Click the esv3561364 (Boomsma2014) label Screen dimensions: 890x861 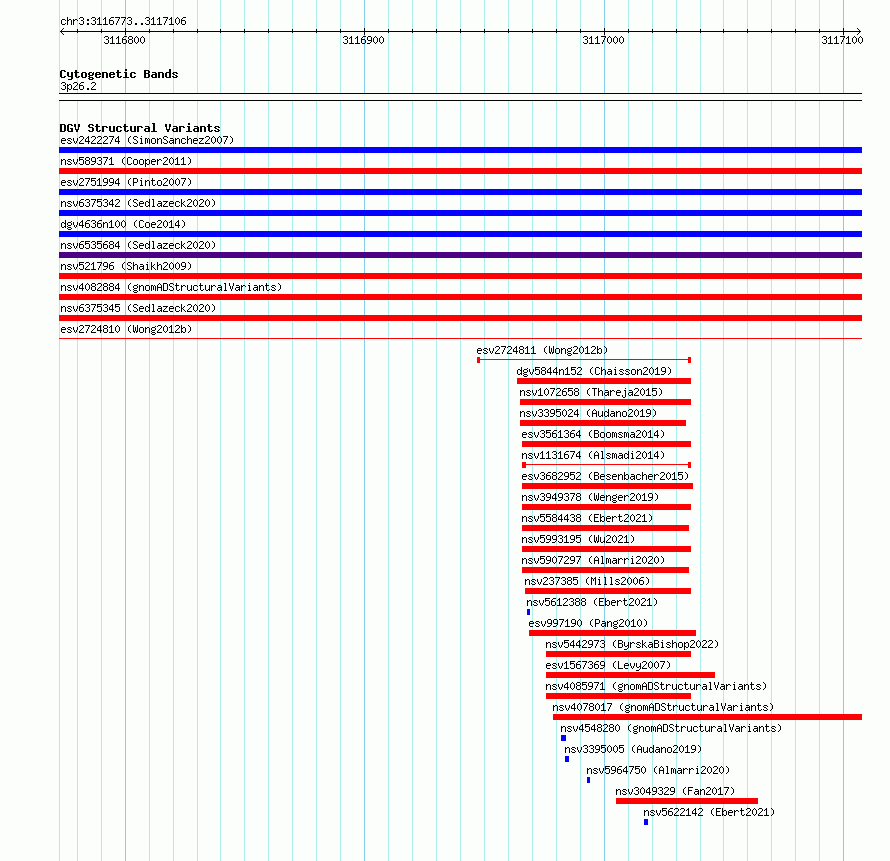(593, 434)
